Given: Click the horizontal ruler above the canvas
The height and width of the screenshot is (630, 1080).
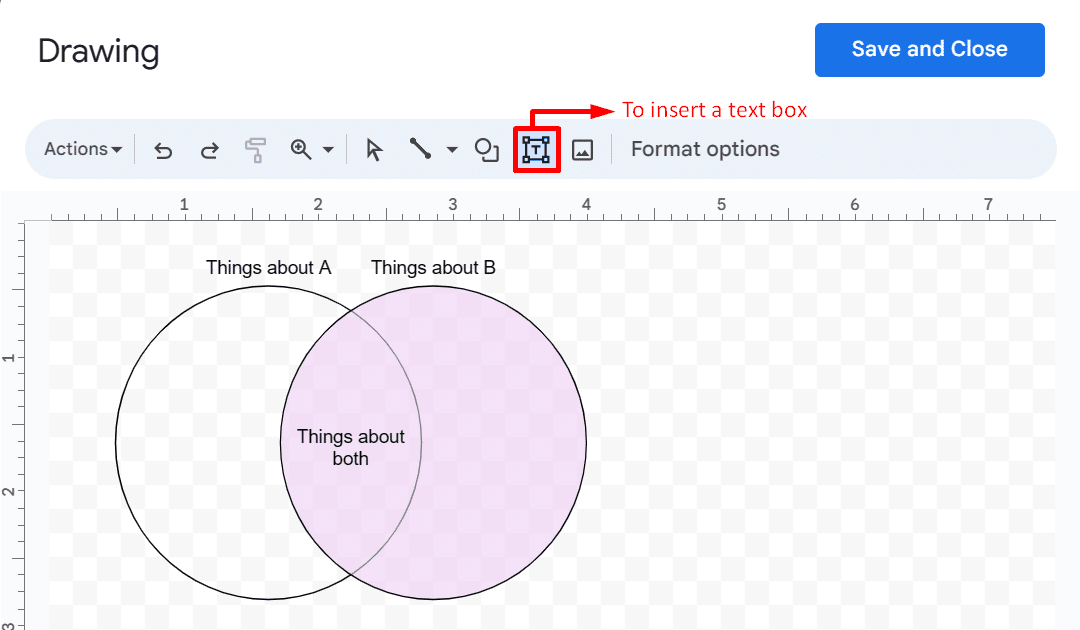Looking at the screenshot, I should (x=500, y=207).
